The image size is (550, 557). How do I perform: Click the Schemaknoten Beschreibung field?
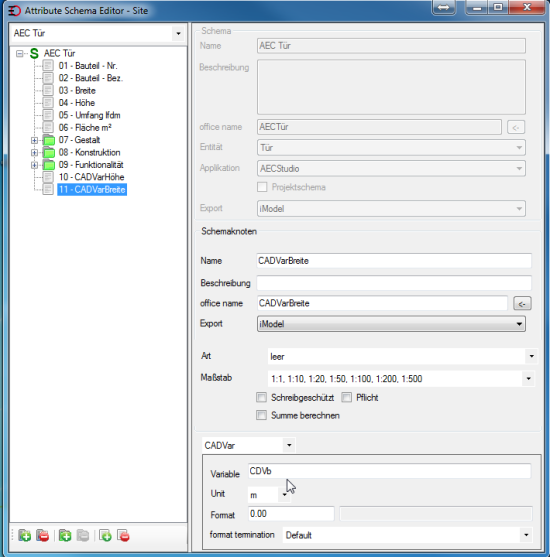pos(394,283)
